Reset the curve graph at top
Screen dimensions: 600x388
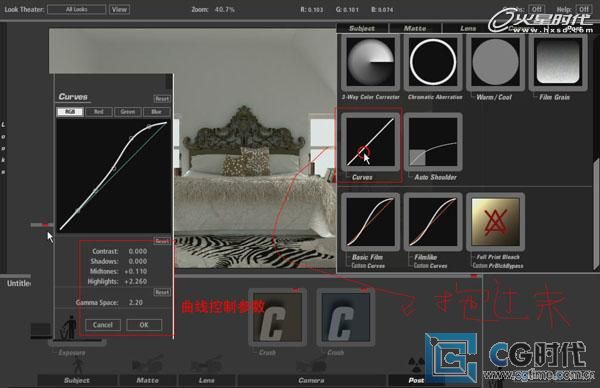(x=162, y=99)
